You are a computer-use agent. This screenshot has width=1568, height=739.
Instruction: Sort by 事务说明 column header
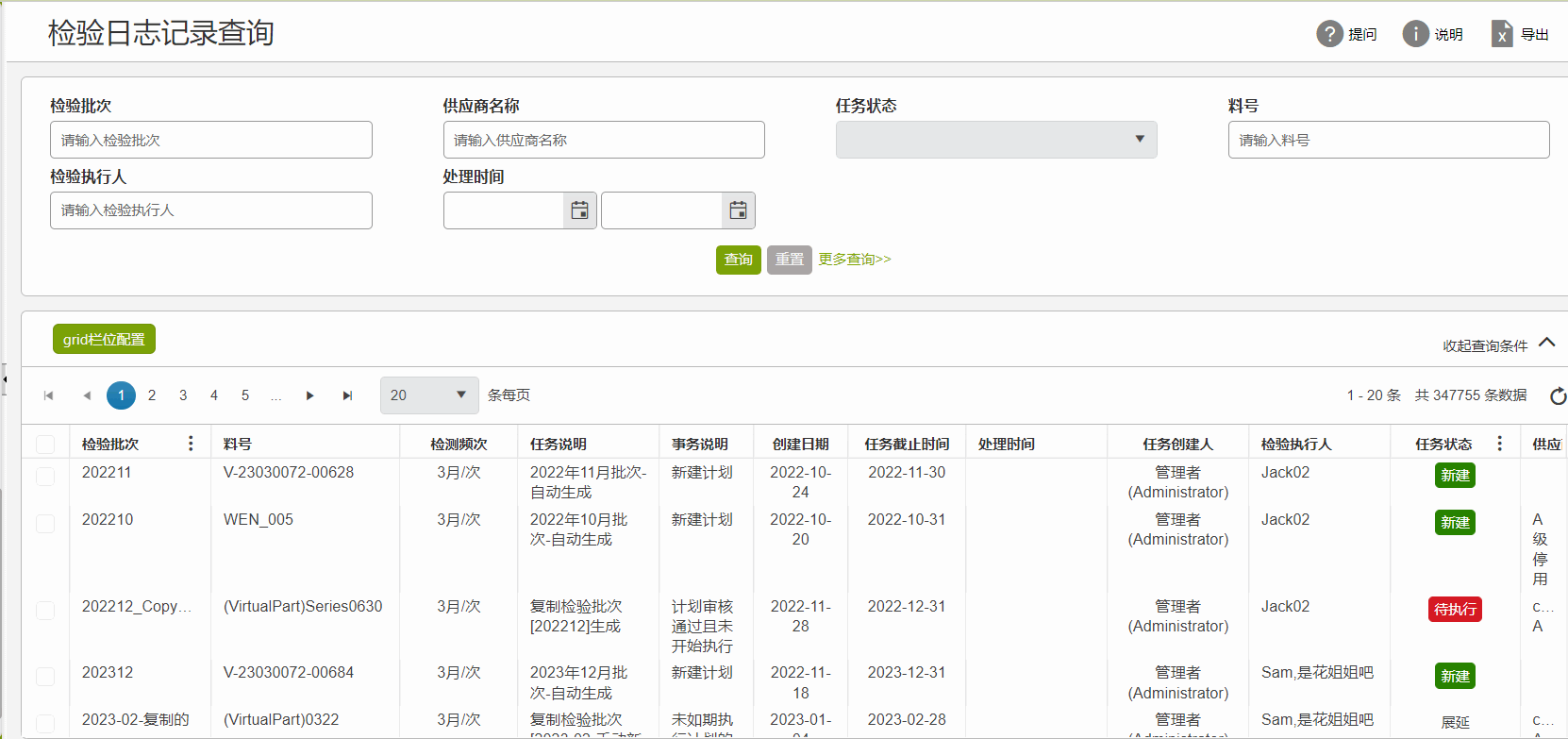point(700,444)
